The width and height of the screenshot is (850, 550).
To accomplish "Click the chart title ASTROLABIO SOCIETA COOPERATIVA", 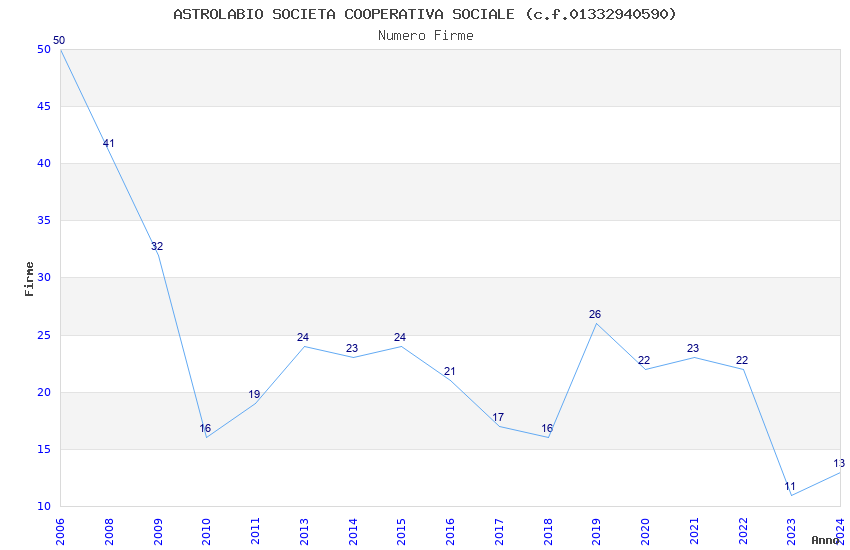I will click(425, 14).
